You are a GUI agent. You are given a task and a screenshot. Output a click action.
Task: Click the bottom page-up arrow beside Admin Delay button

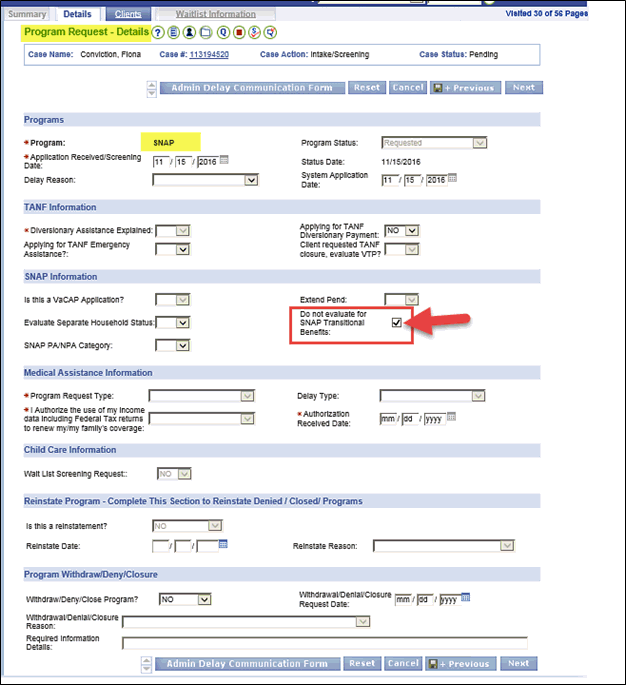click(147, 661)
